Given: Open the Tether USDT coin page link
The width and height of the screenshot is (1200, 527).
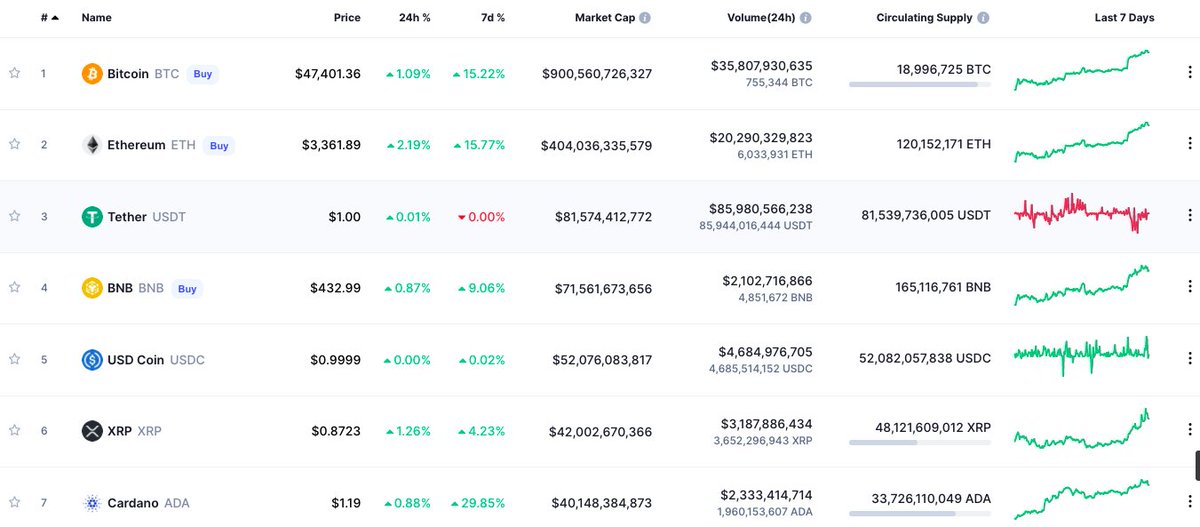Looking at the screenshot, I should pyautogui.click(x=146, y=217).
